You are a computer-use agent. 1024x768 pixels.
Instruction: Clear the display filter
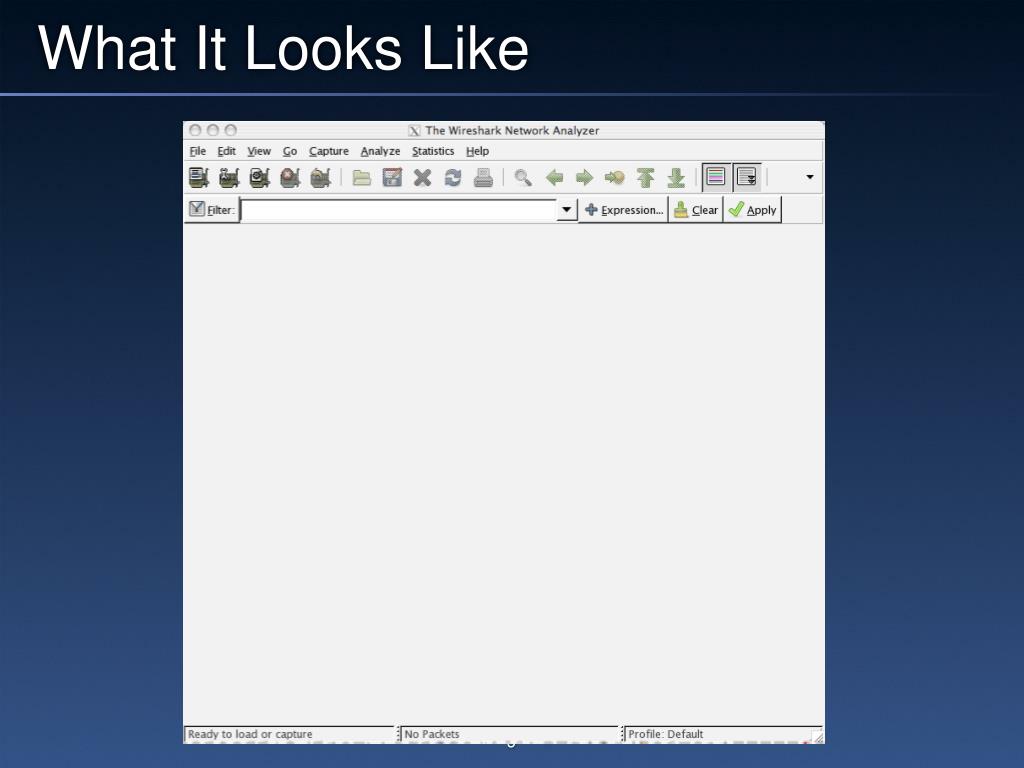pyautogui.click(x=696, y=210)
